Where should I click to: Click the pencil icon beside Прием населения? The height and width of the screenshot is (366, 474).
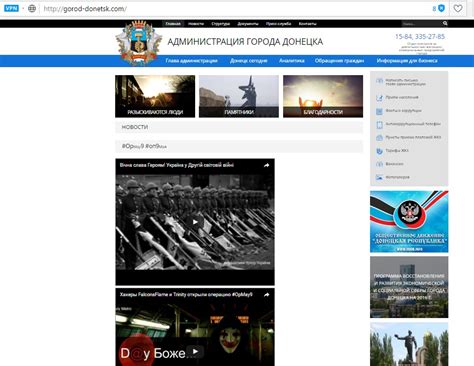click(379, 97)
